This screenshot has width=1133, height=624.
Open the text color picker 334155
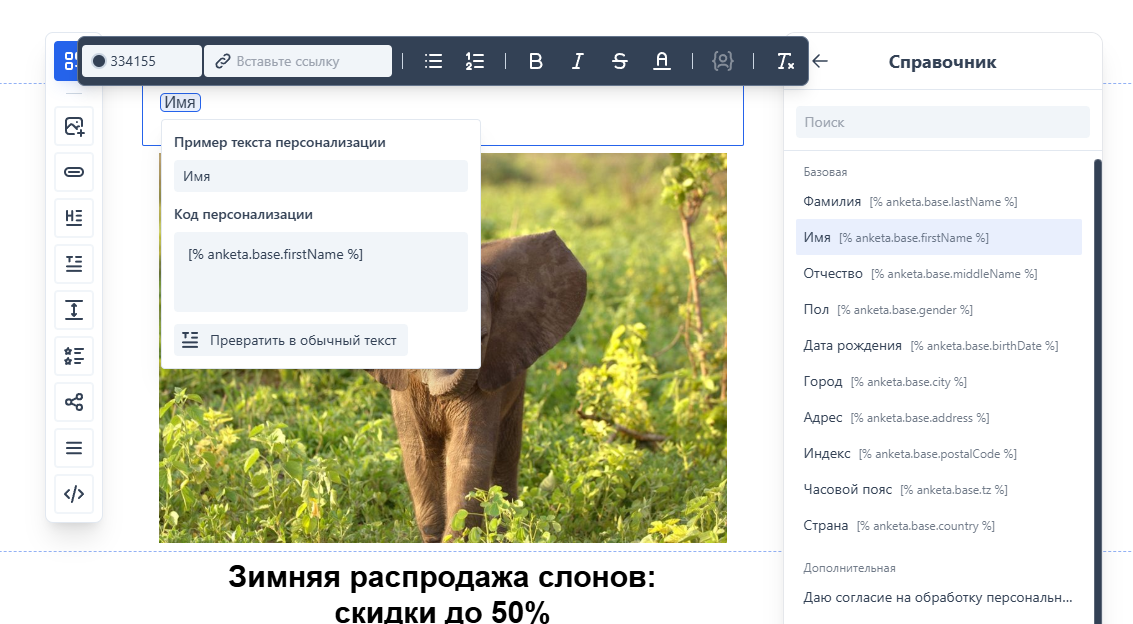(142, 61)
